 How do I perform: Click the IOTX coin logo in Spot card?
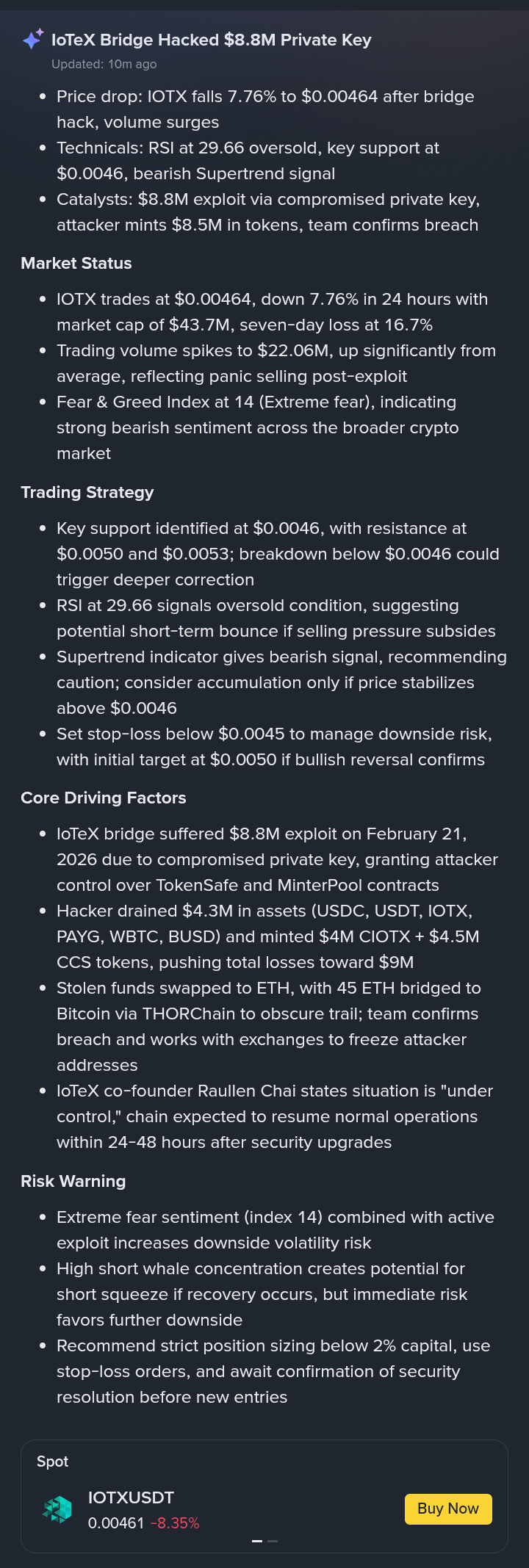57,1509
